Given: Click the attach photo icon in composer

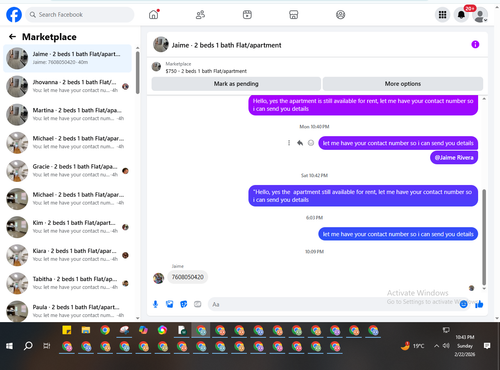Looking at the screenshot, I should click(170, 304).
